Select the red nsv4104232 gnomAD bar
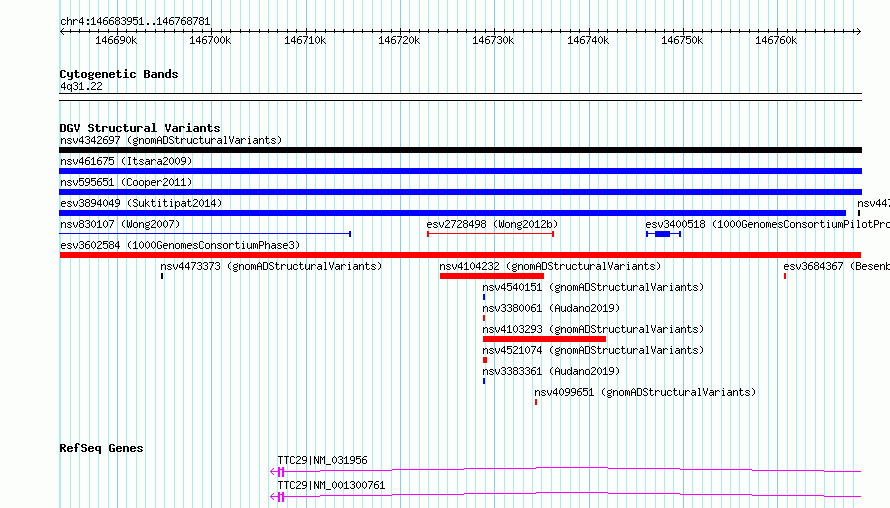This screenshot has height=508, width=890. (492, 276)
